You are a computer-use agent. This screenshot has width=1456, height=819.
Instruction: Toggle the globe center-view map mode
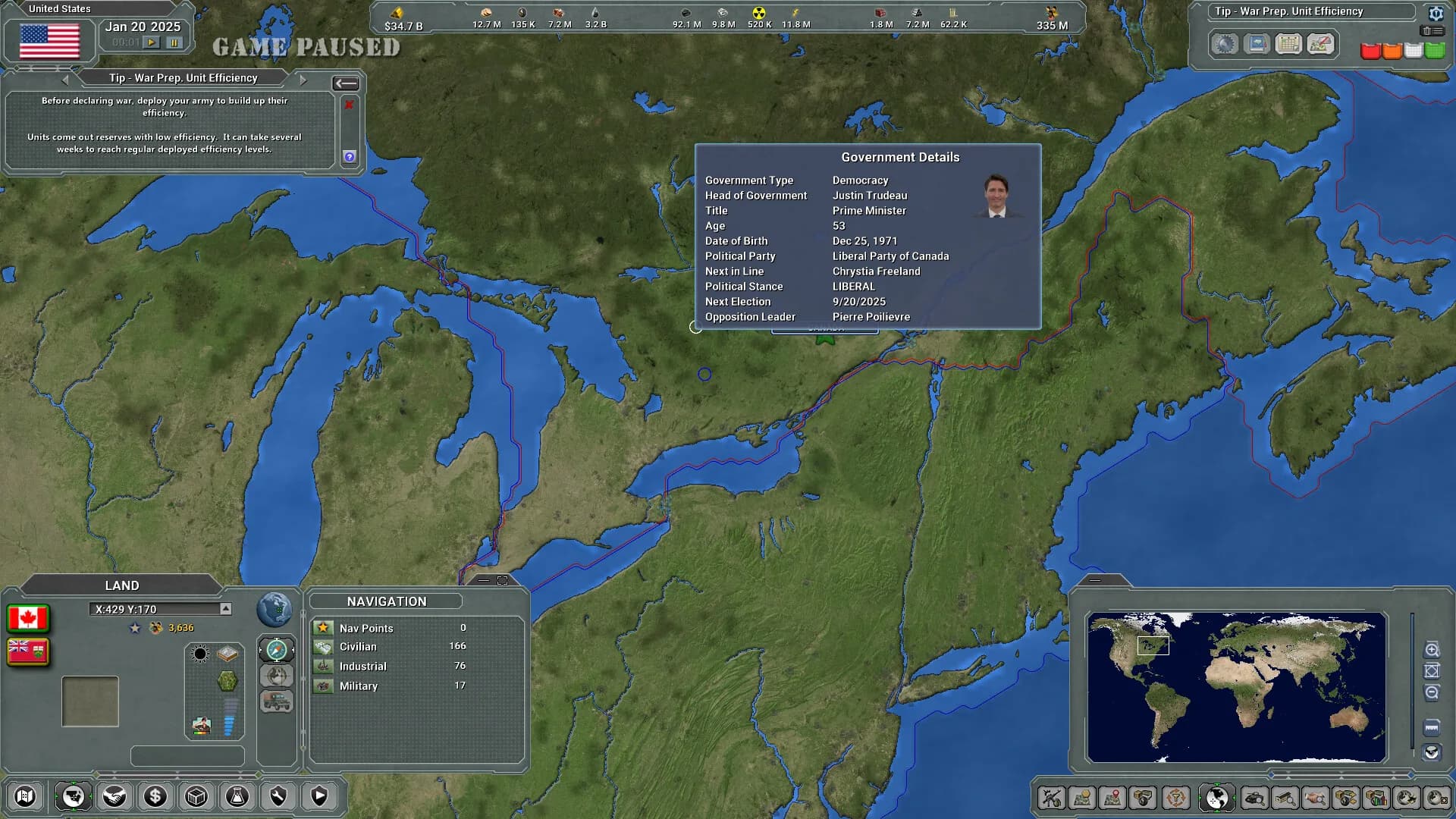1217,798
